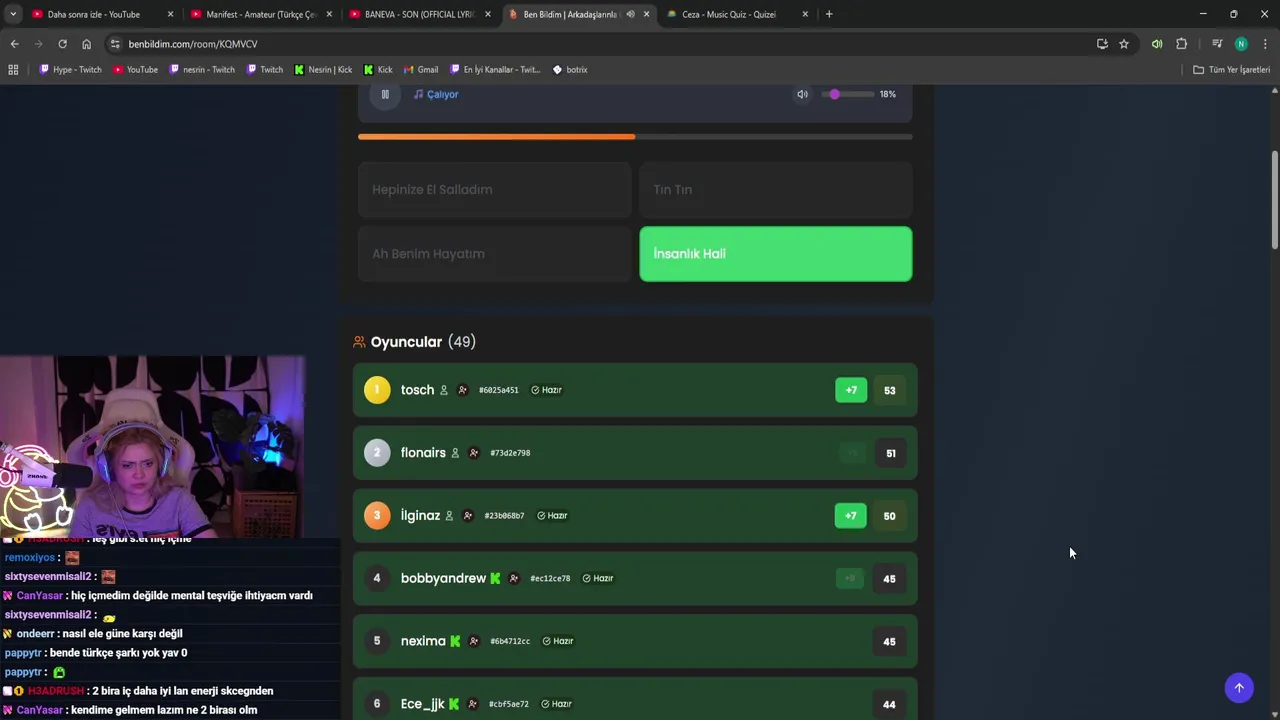Viewport: 1280px width, 720px height.
Task: Go back in browser history
Action: tap(14, 44)
